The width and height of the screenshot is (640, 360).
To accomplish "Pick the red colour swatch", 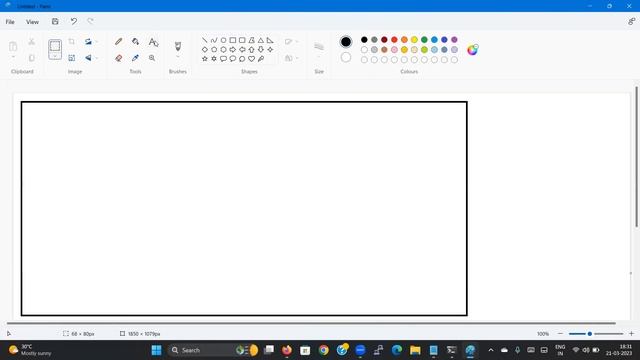I will (x=394, y=40).
